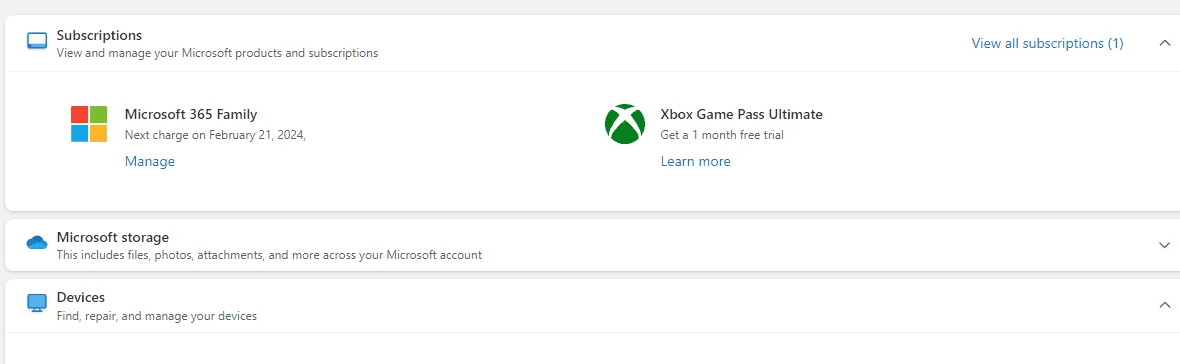Click Get a 1 month free trial text

click(722, 135)
